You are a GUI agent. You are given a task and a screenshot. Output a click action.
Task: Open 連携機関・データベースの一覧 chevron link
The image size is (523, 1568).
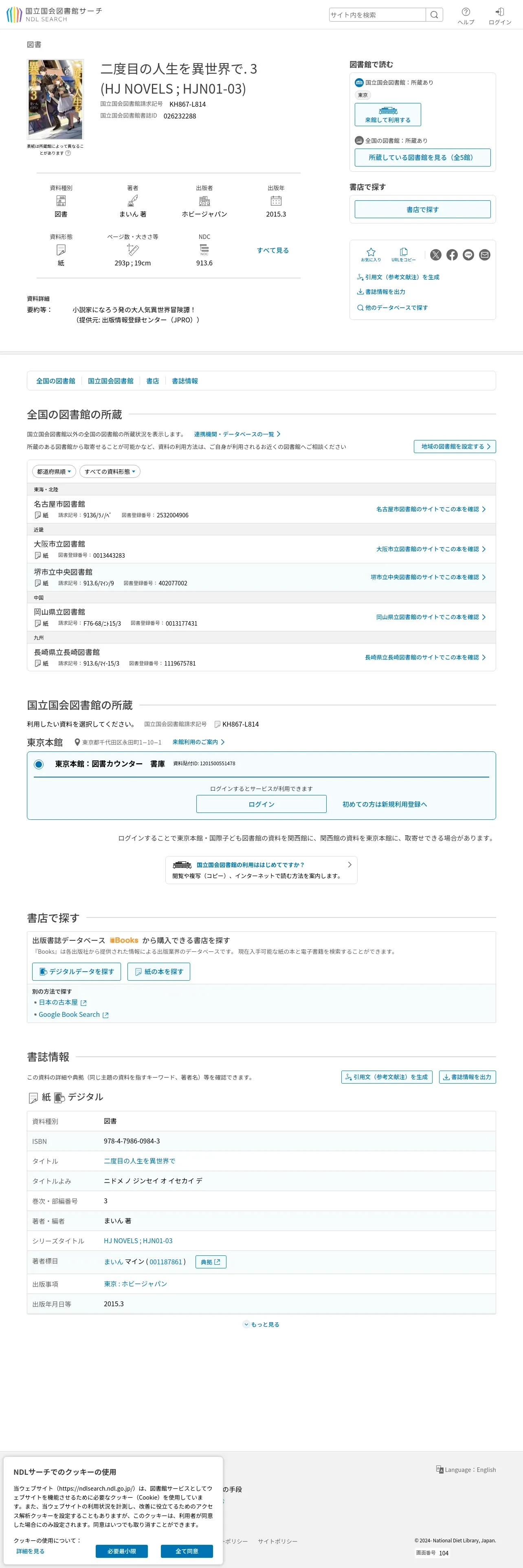tap(237, 434)
